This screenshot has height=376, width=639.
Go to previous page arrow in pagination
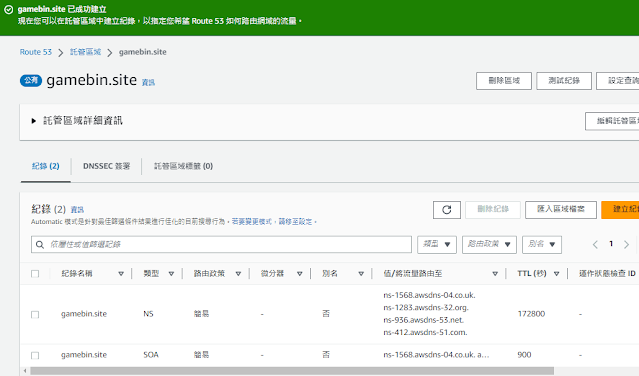pos(595,244)
